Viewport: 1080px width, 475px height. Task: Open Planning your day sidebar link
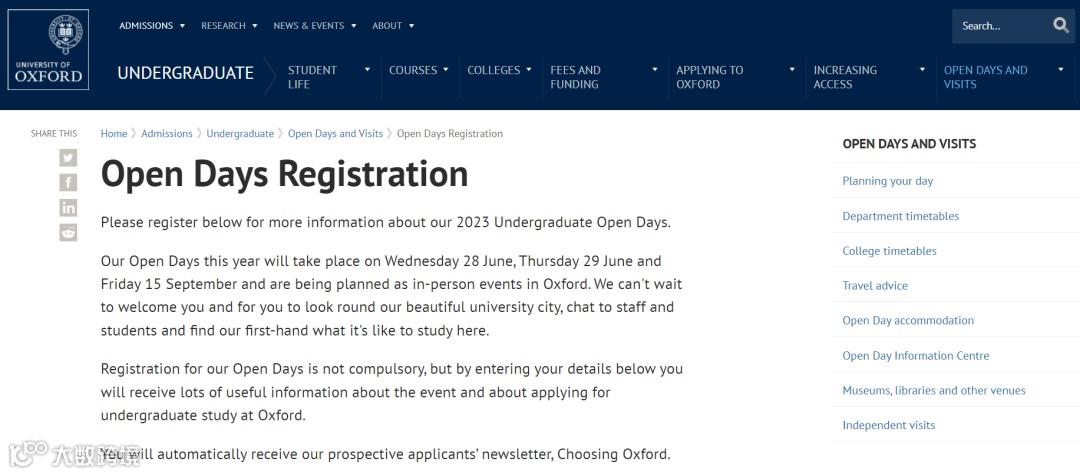click(x=888, y=181)
